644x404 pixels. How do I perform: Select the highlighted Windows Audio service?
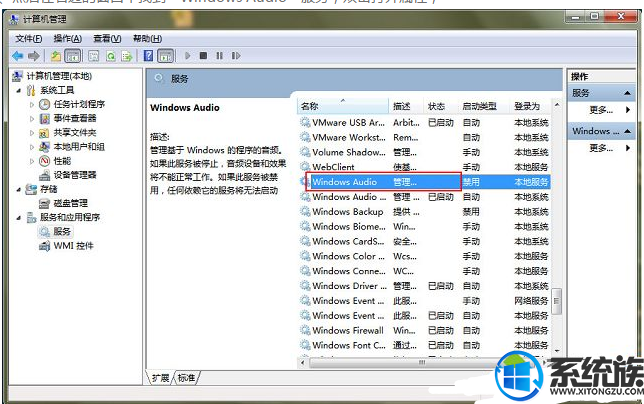[424, 182]
